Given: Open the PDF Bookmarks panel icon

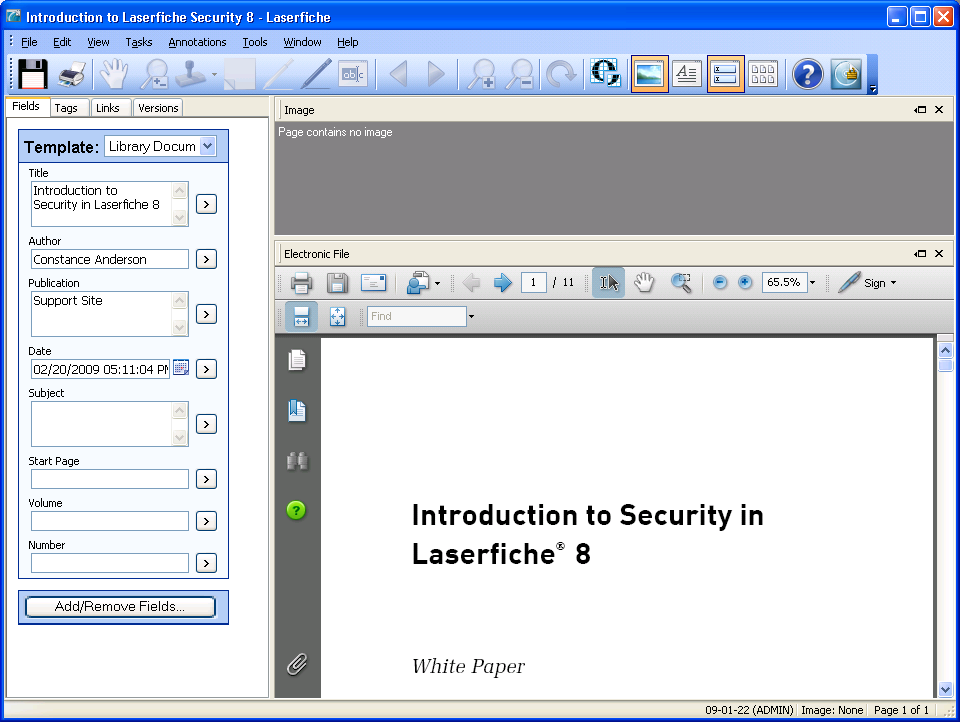Looking at the screenshot, I should tap(297, 410).
